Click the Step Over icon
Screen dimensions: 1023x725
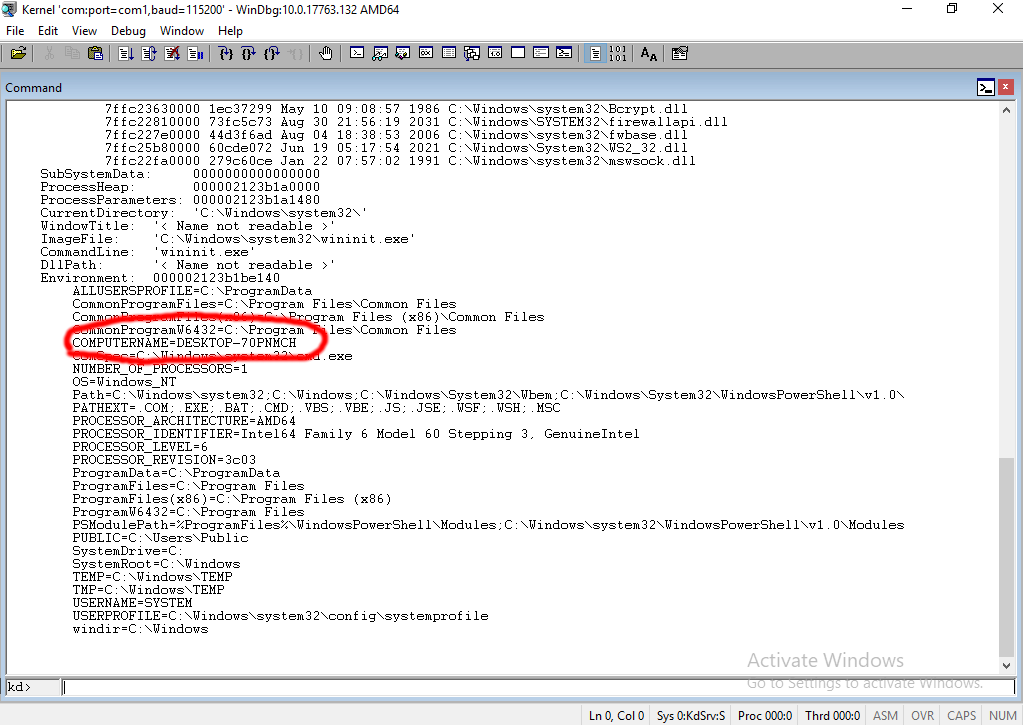pos(248,53)
